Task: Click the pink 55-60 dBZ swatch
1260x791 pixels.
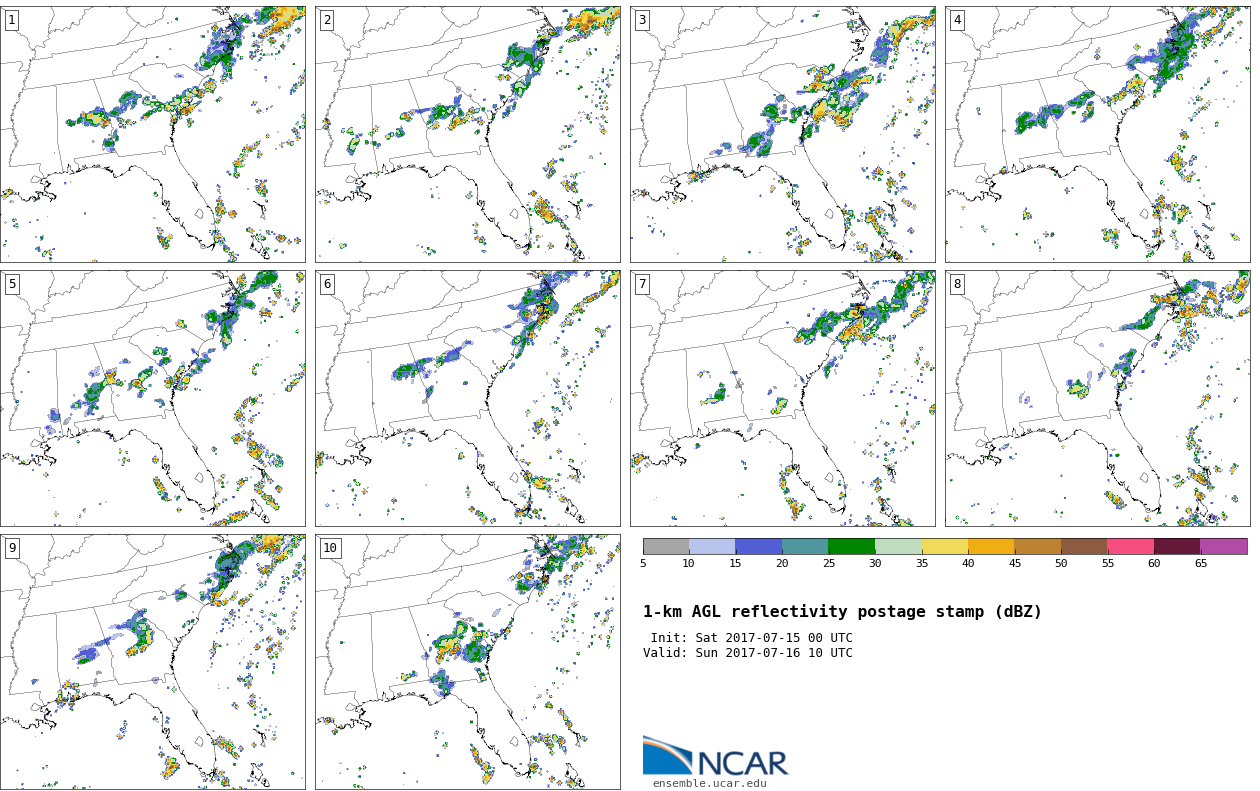Action: click(x=1131, y=546)
